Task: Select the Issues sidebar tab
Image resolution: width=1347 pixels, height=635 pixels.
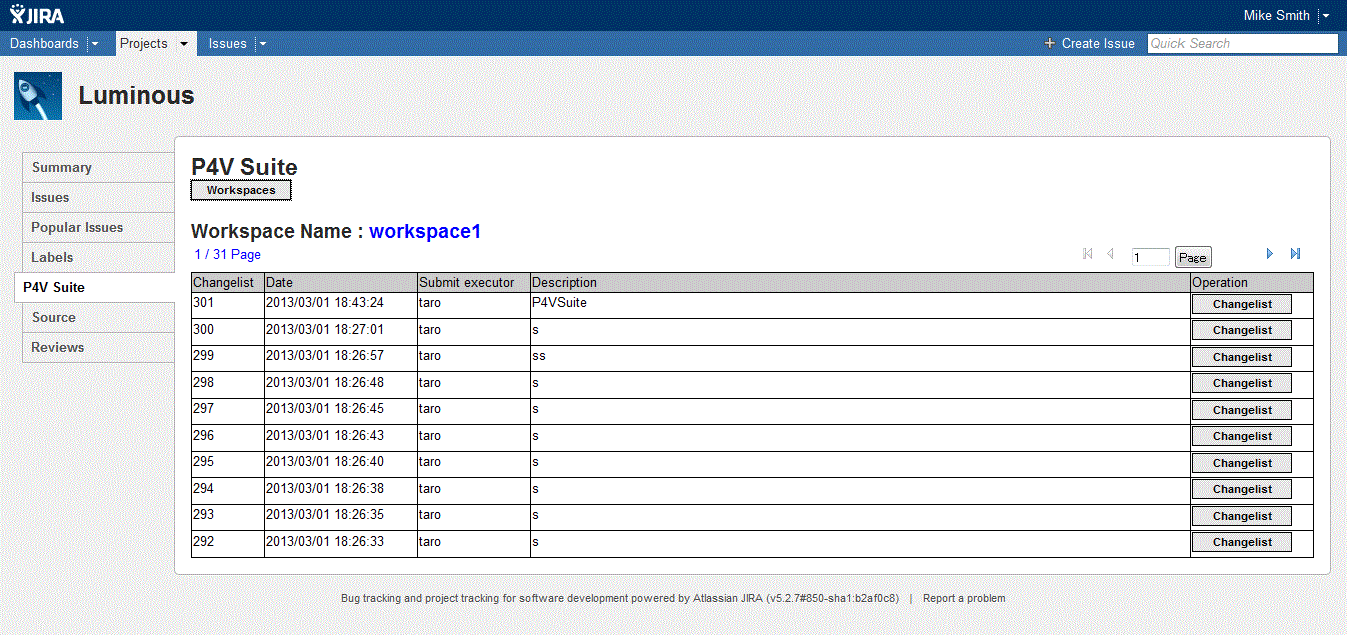Action: click(x=98, y=197)
